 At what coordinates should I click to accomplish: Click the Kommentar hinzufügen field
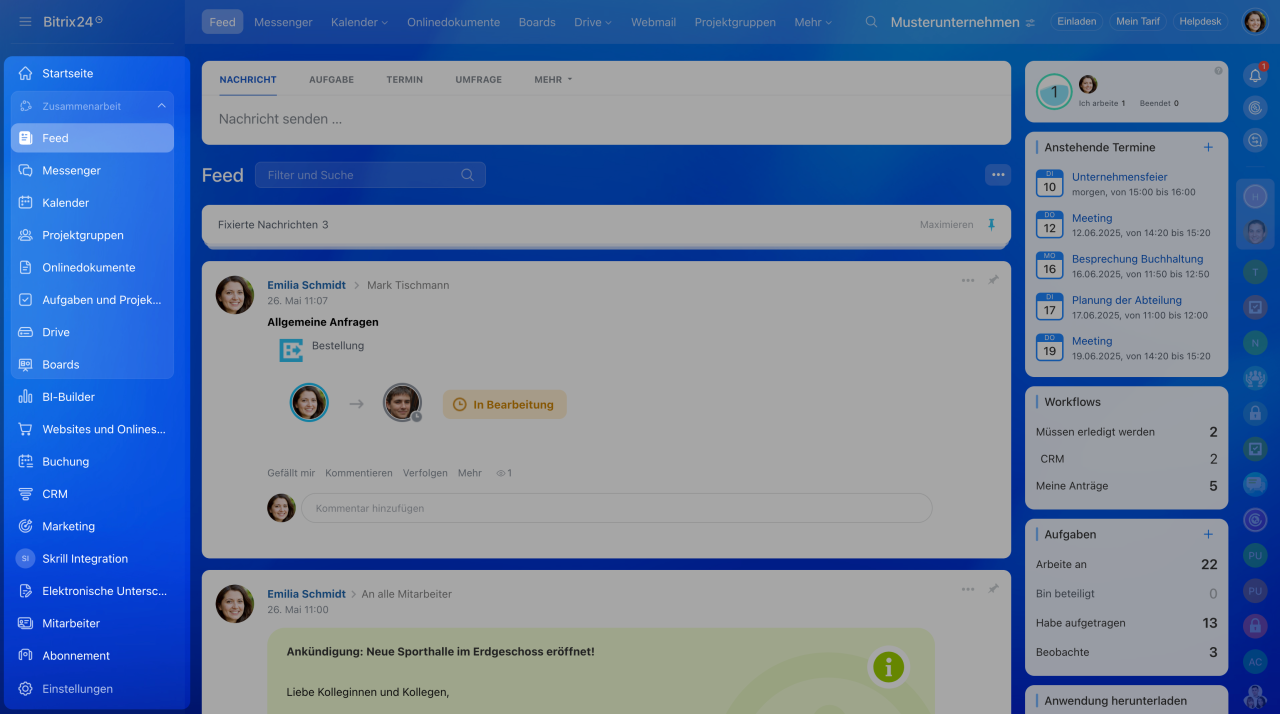[x=617, y=508]
